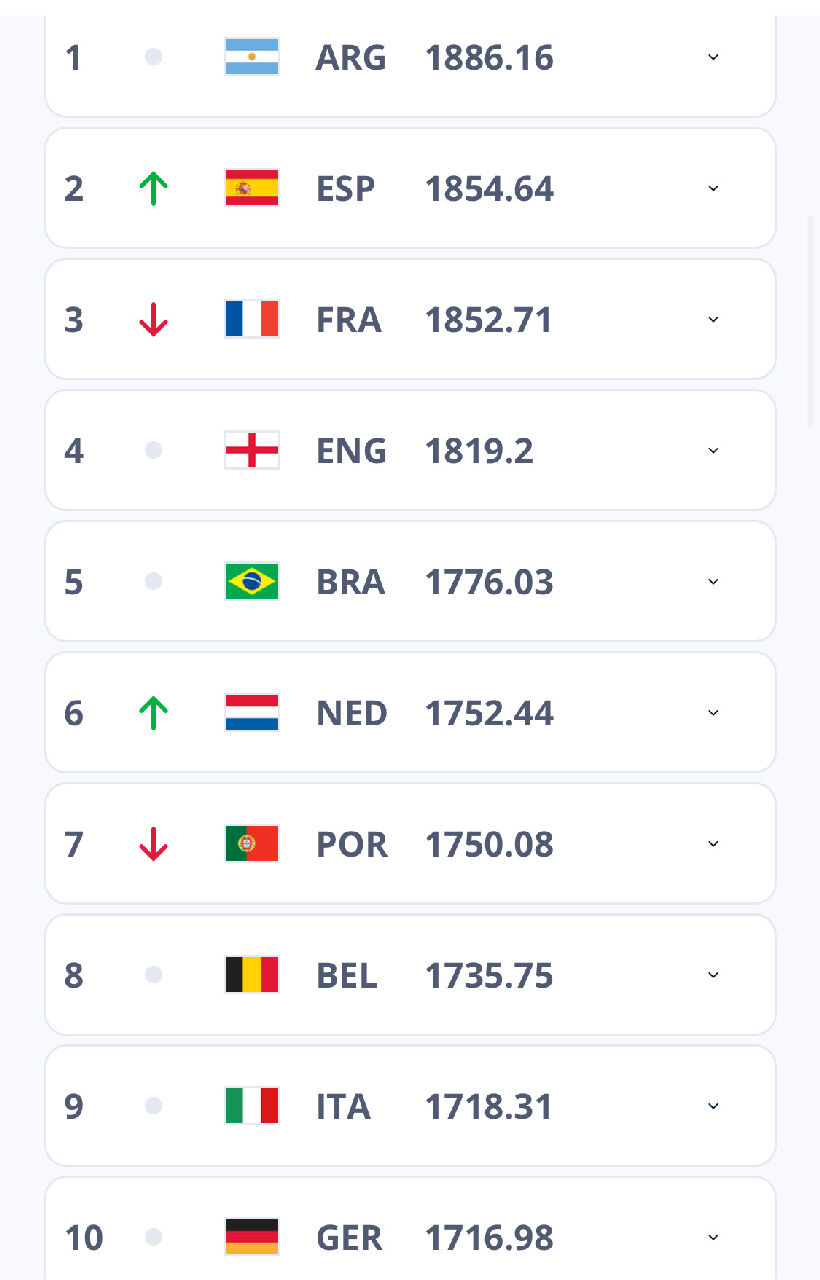
Task: Click the vertical scrollbar on right edge
Action: [x=811, y=320]
